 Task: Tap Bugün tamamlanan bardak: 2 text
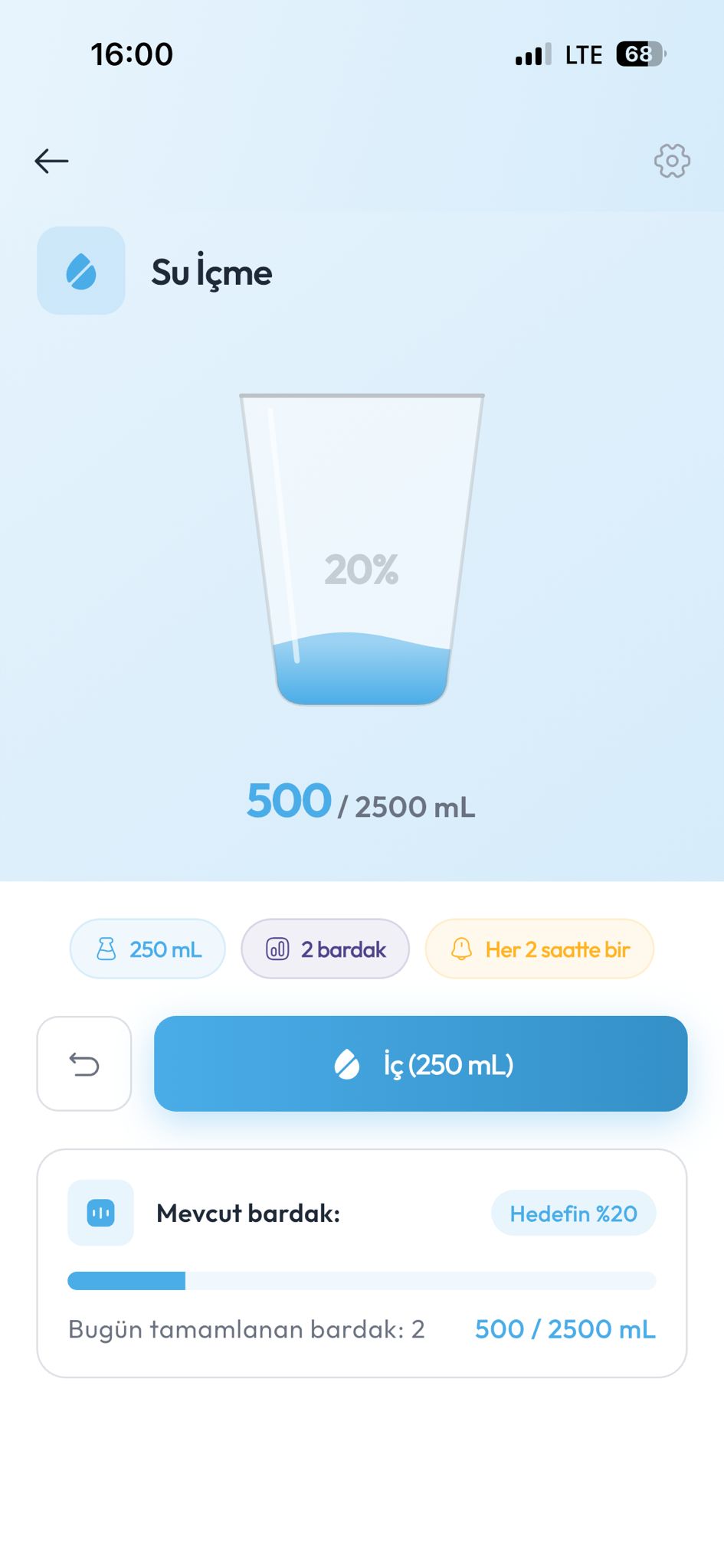coord(246,1329)
